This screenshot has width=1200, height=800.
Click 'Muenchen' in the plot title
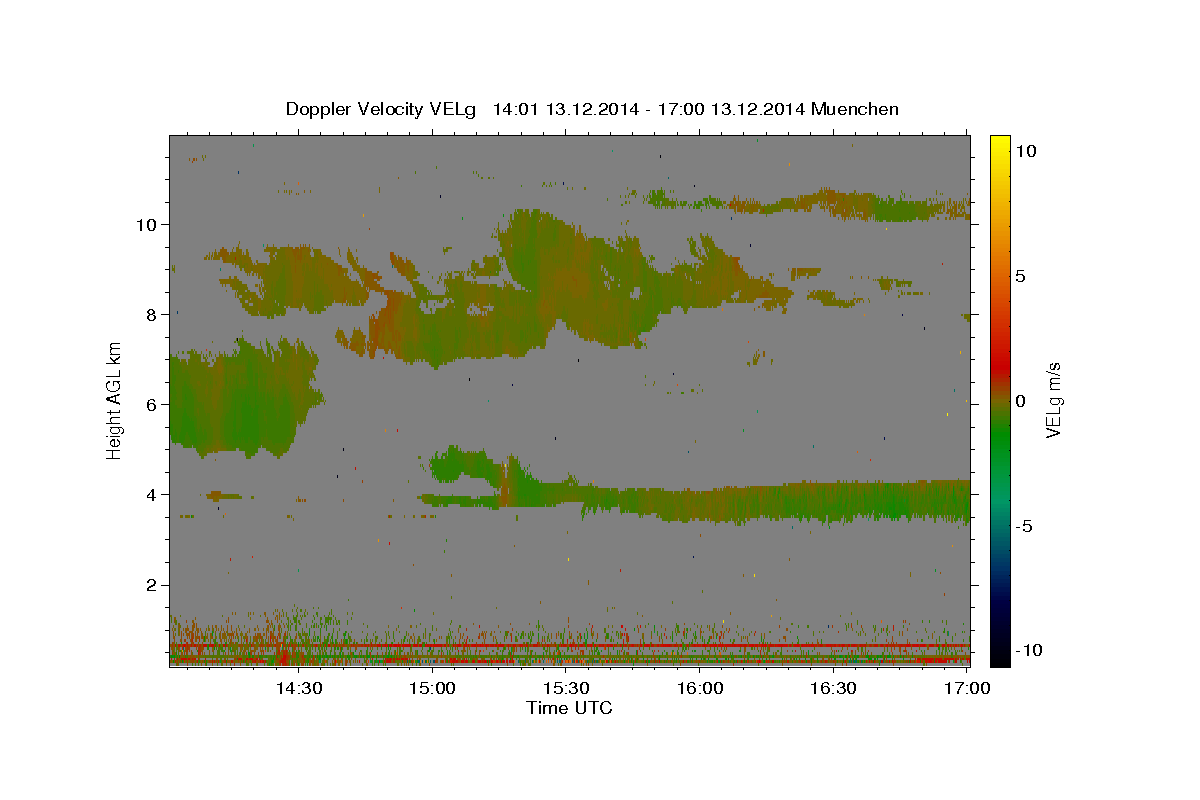855,109
